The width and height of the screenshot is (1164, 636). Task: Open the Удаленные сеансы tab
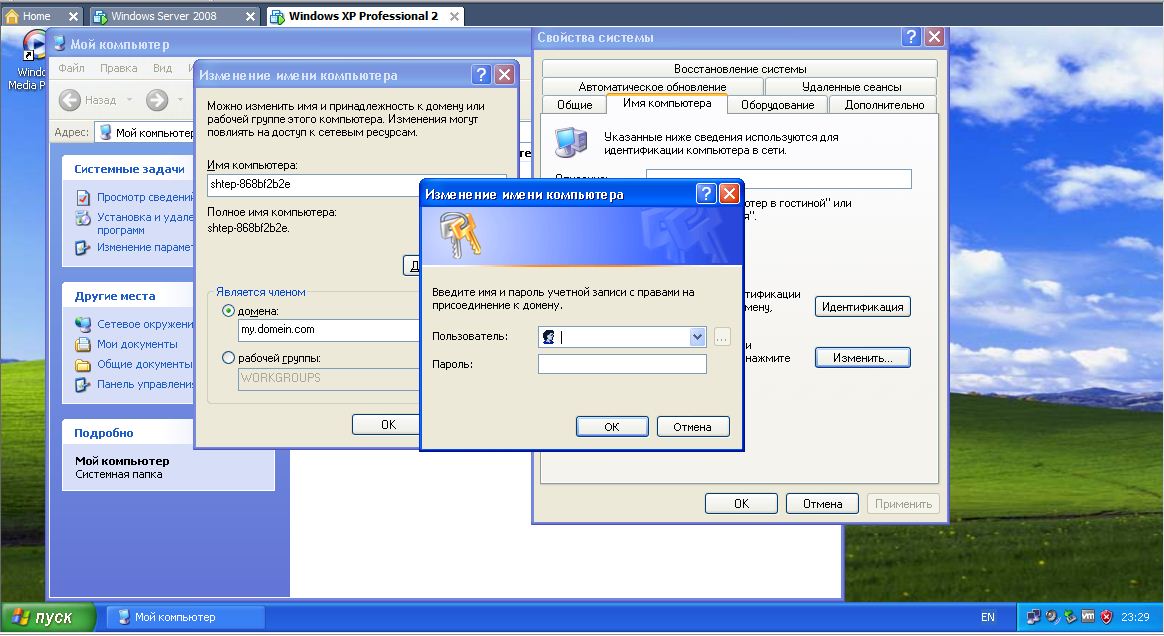click(x=851, y=87)
